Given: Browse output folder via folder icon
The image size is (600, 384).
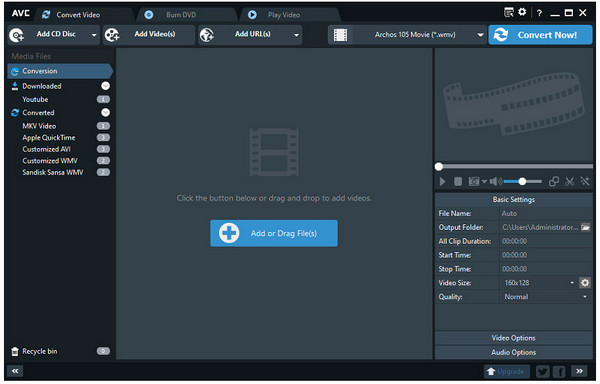Looking at the screenshot, I should click(x=585, y=228).
